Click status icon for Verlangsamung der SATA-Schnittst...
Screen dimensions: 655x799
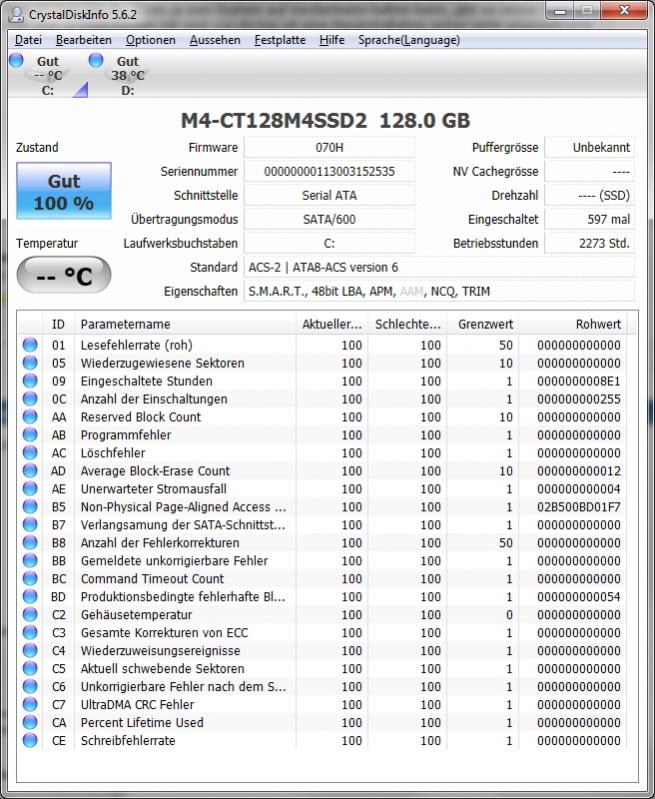click(x=30, y=525)
